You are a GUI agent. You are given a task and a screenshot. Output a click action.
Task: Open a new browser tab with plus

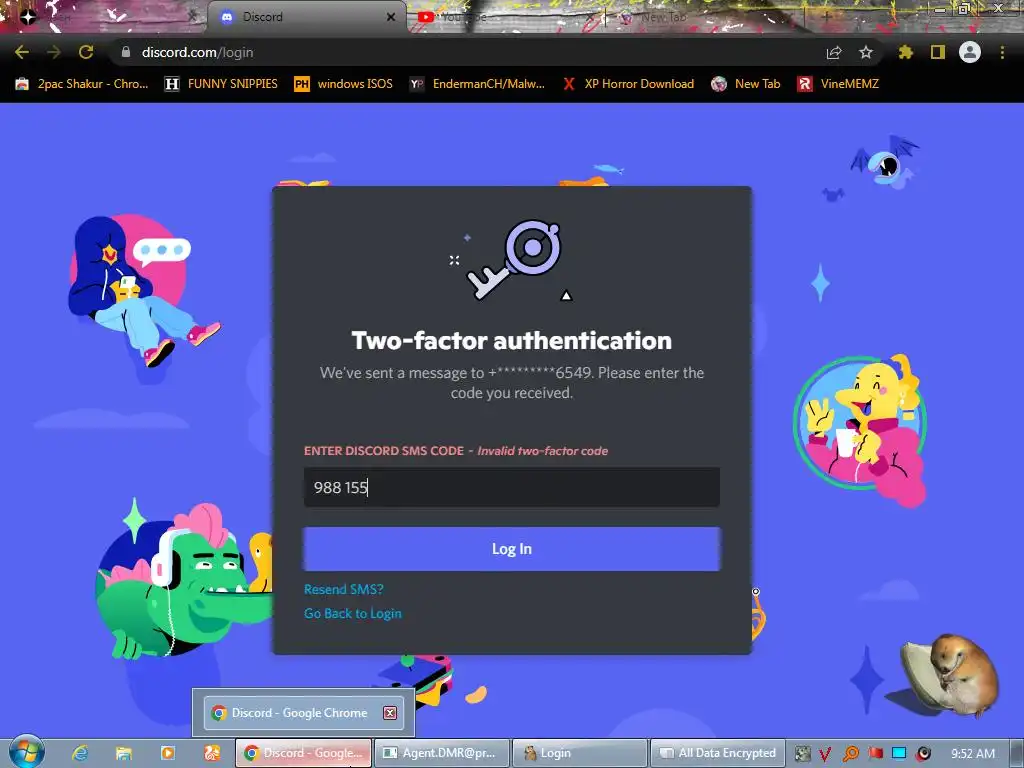tap(825, 17)
